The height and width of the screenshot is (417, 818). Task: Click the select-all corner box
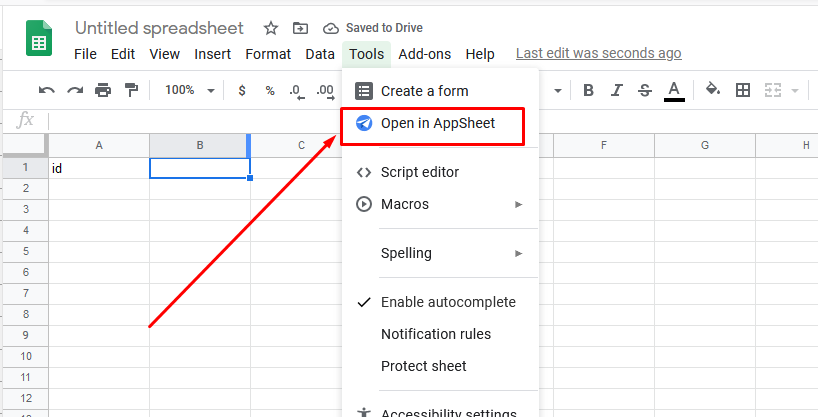point(26,145)
